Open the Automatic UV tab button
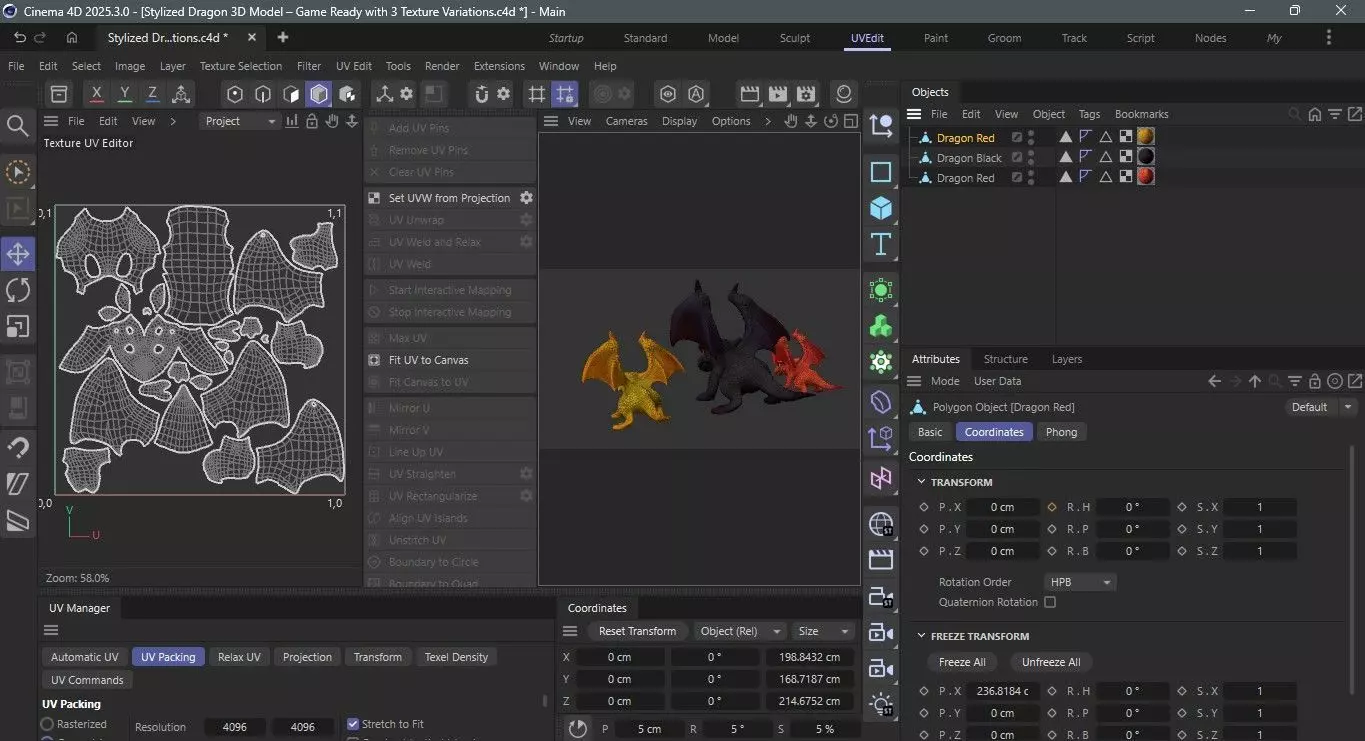Image resolution: width=1365 pixels, height=741 pixels. (x=84, y=657)
